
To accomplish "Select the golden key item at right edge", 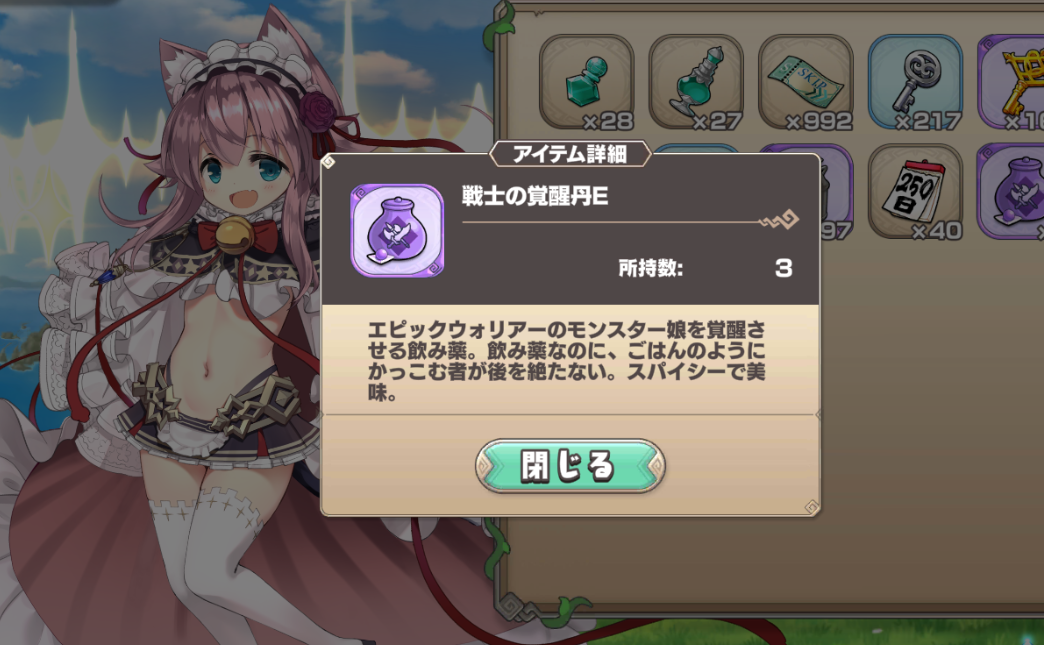I will coord(1012,82).
